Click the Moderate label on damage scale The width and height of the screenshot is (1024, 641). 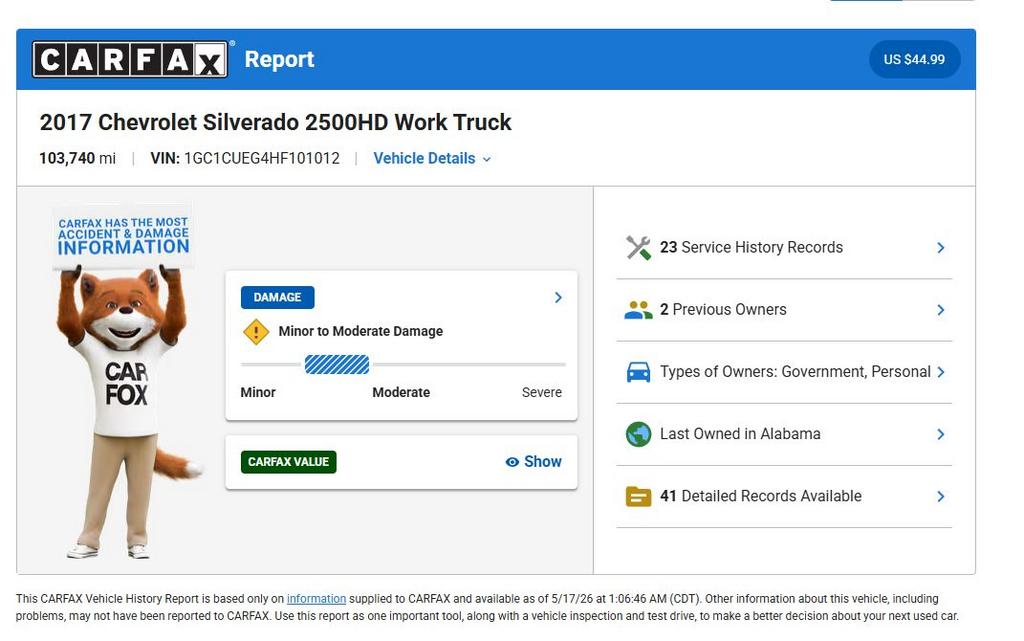(x=401, y=392)
